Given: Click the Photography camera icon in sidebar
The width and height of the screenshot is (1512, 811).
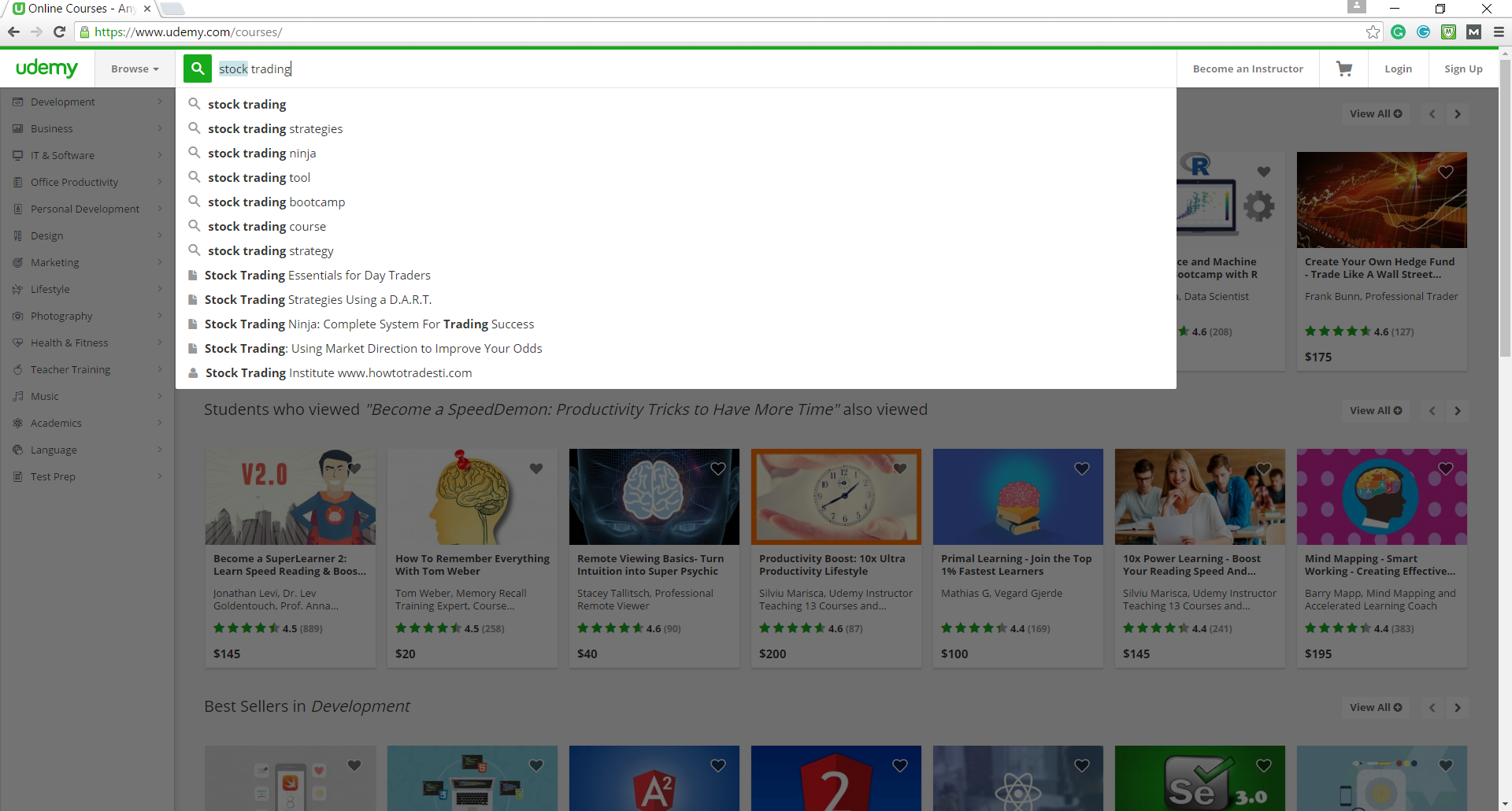Looking at the screenshot, I should 18,316.
